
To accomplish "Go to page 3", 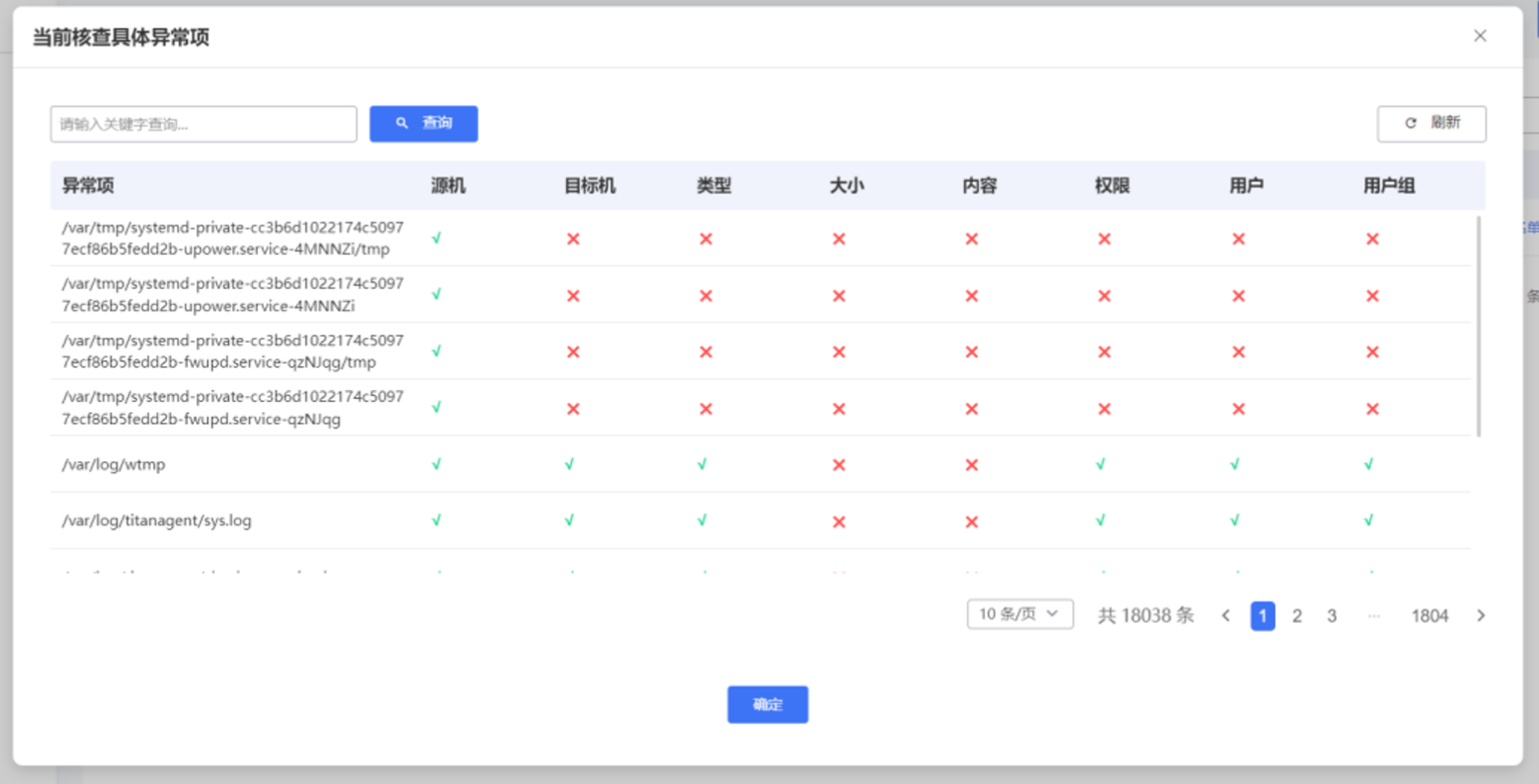I will coord(1332,616).
